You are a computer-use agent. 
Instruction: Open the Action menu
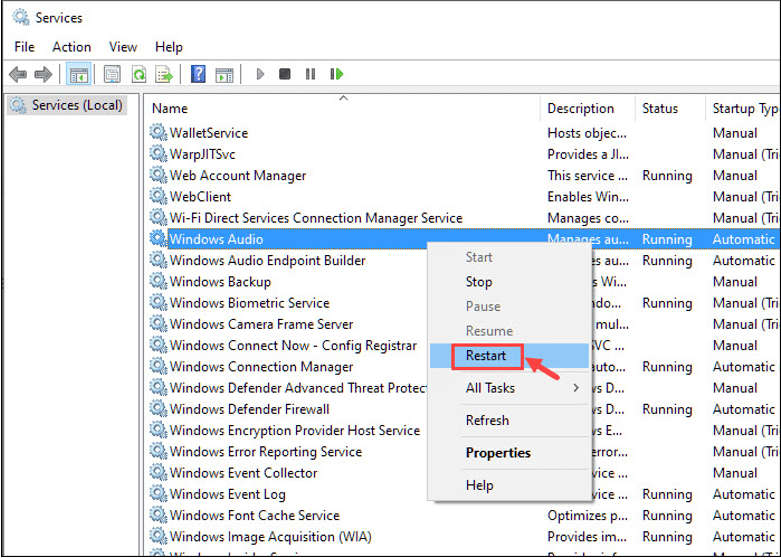point(72,47)
